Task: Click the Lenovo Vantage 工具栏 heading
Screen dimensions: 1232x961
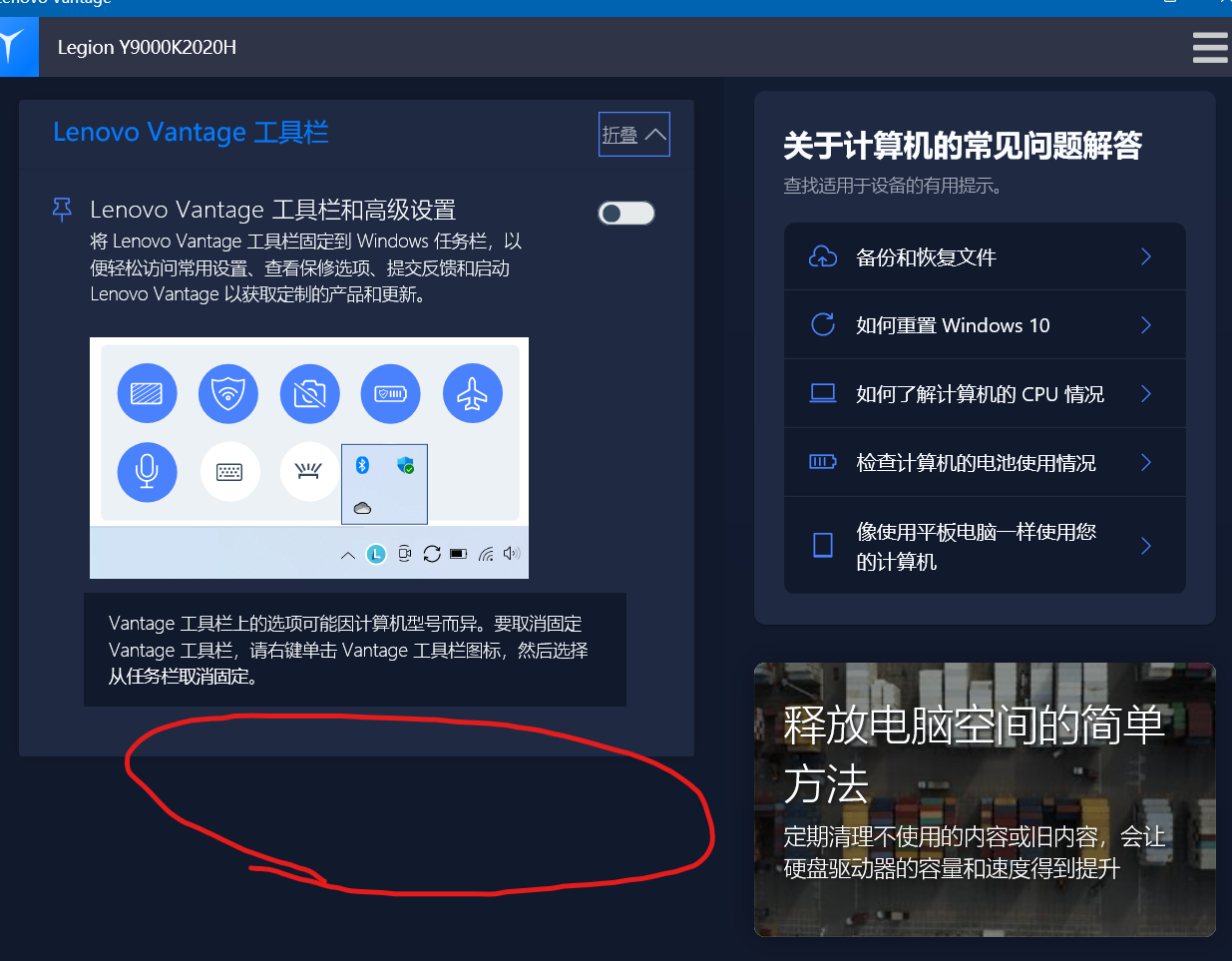Action: [x=191, y=132]
